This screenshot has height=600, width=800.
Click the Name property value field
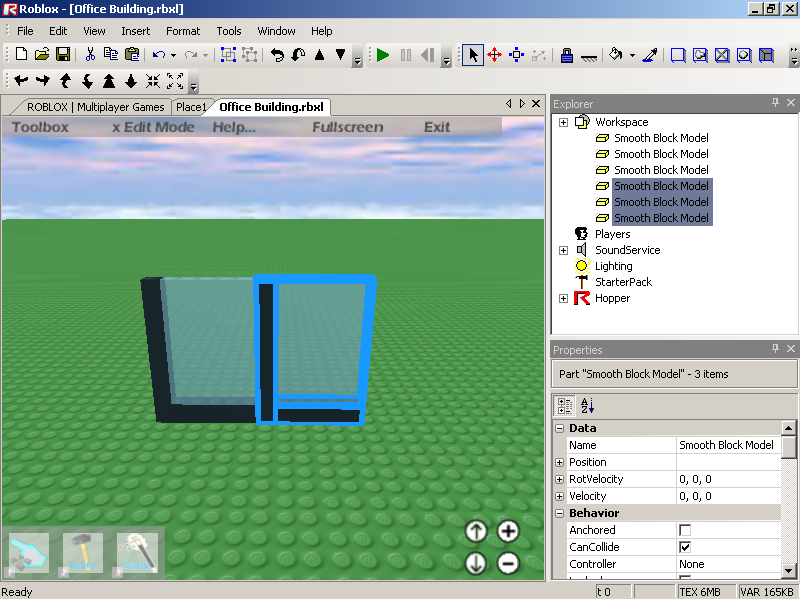coord(727,445)
